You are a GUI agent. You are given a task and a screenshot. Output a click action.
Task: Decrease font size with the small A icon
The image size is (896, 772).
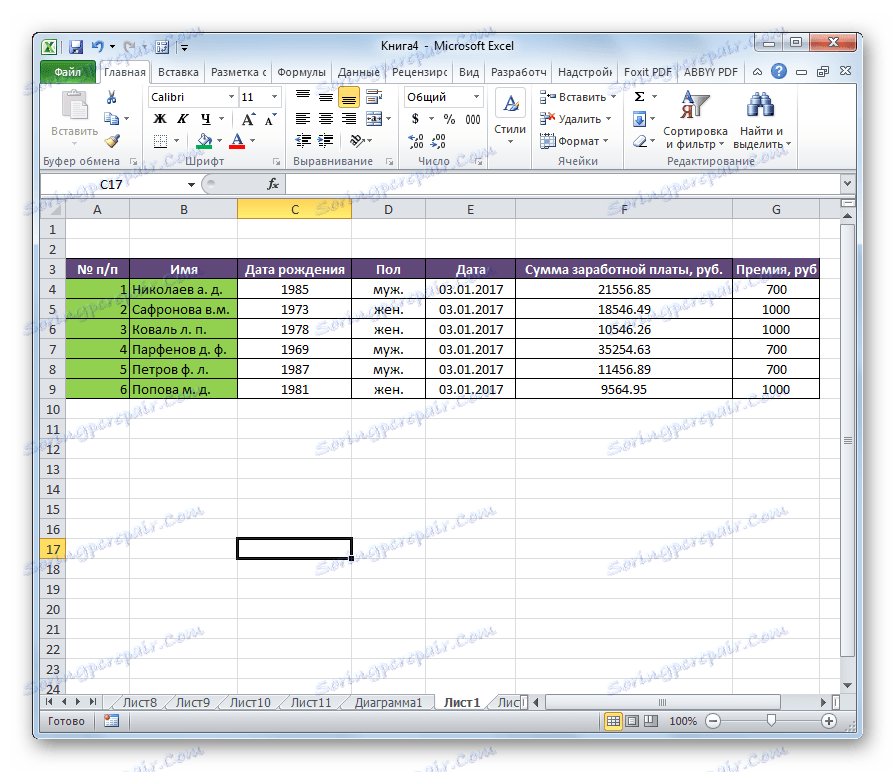point(270,119)
